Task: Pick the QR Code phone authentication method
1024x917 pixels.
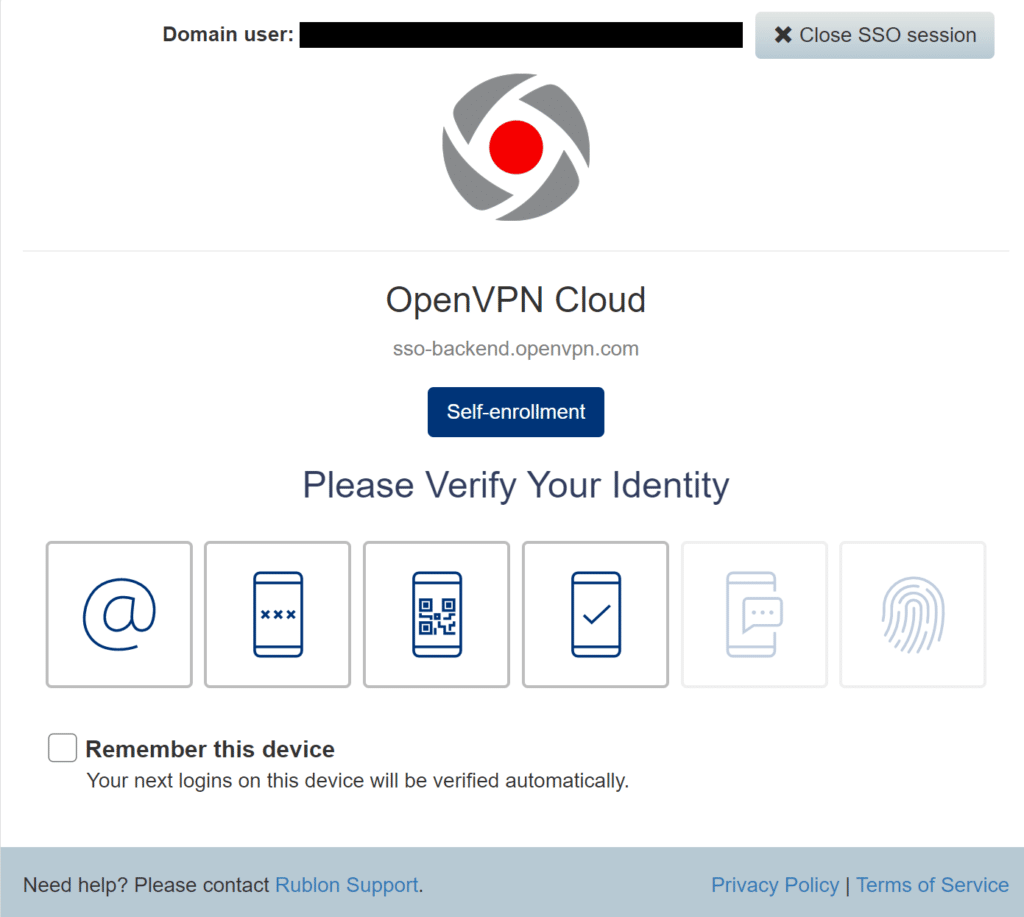Action: [436, 614]
